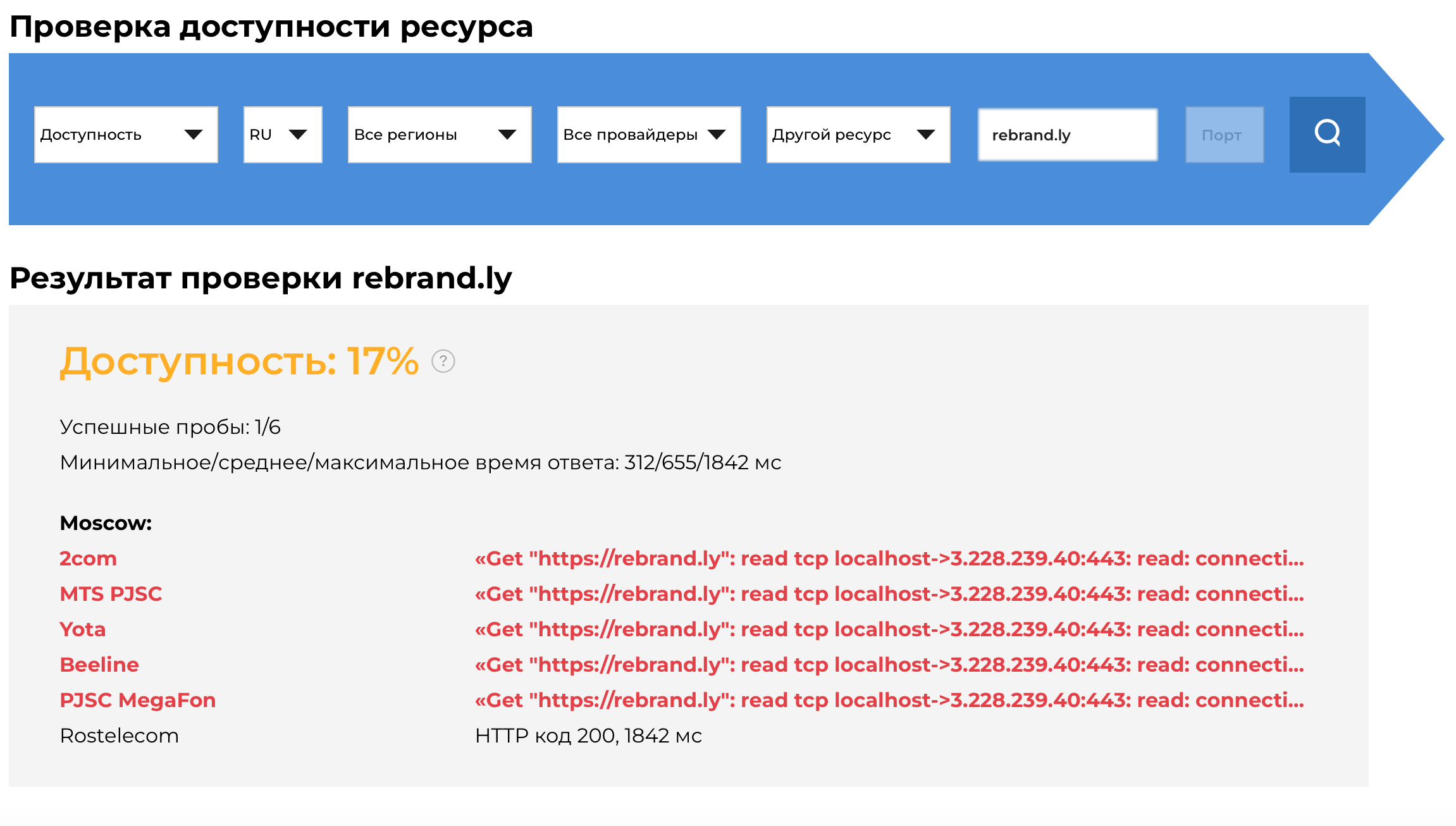Viewport: 1456px width, 826px height.
Task: Expand the Все провайдеры dropdown
Action: click(x=648, y=135)
